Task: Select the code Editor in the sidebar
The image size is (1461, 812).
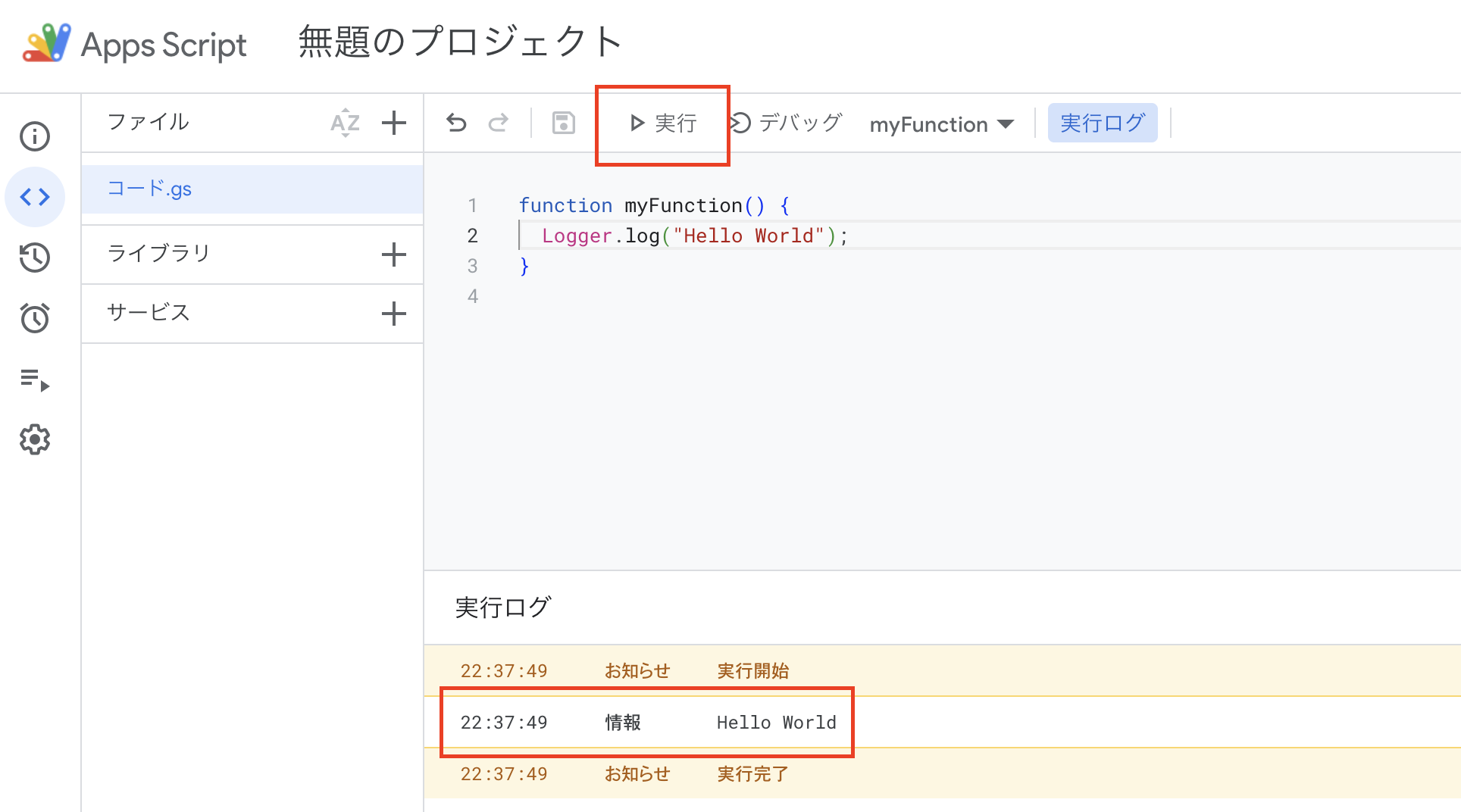Action: pos(36,197)
